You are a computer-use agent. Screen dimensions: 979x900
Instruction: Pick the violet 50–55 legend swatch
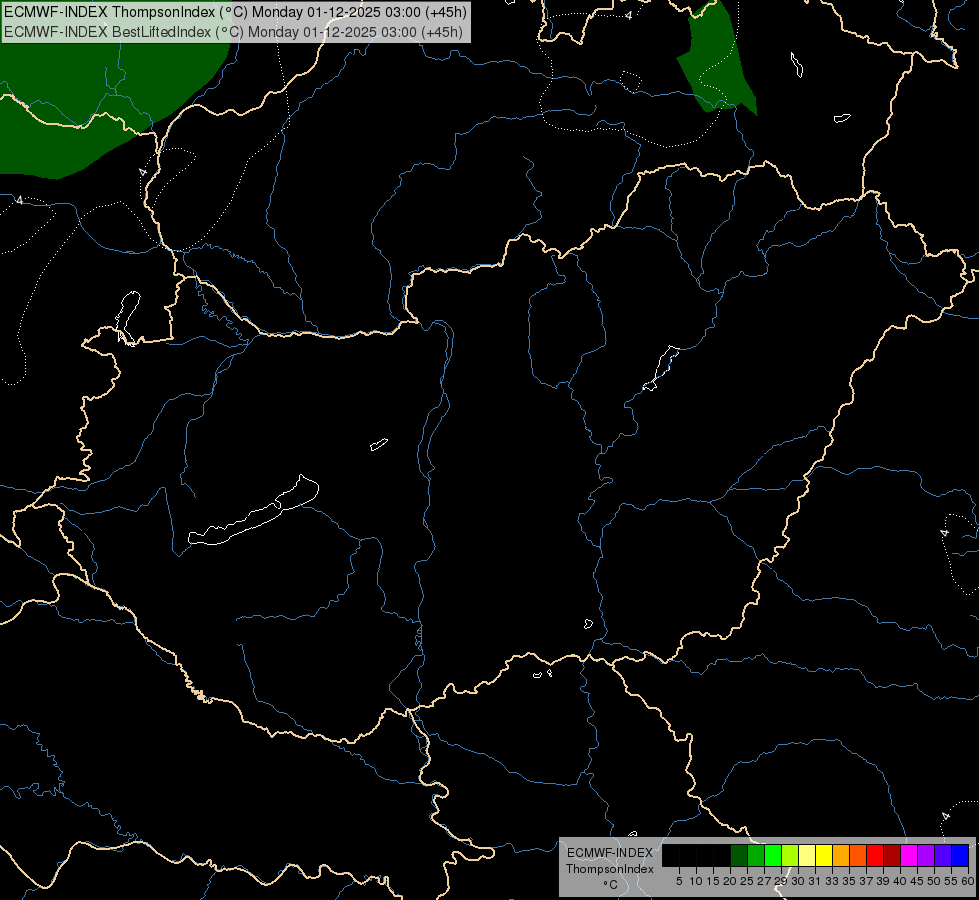coord(943,855)
